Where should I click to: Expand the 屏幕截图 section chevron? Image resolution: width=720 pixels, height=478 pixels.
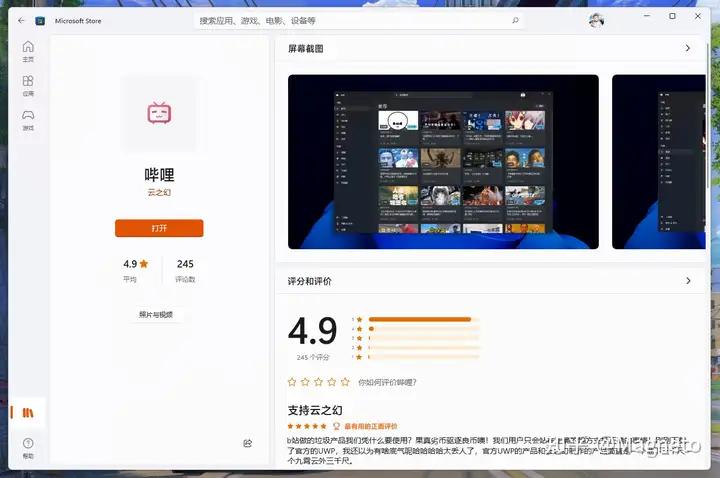(x=688, y=48)
